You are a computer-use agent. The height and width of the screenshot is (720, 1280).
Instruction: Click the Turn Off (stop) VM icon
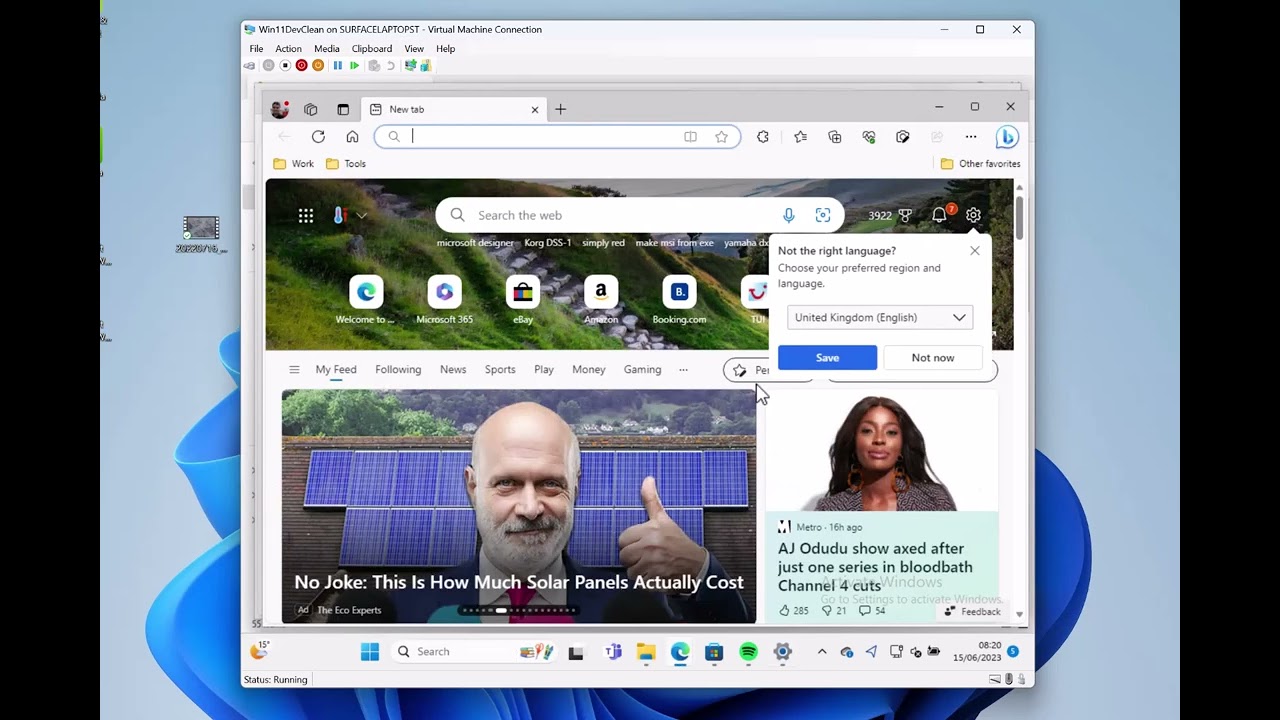tap(285, 65)
